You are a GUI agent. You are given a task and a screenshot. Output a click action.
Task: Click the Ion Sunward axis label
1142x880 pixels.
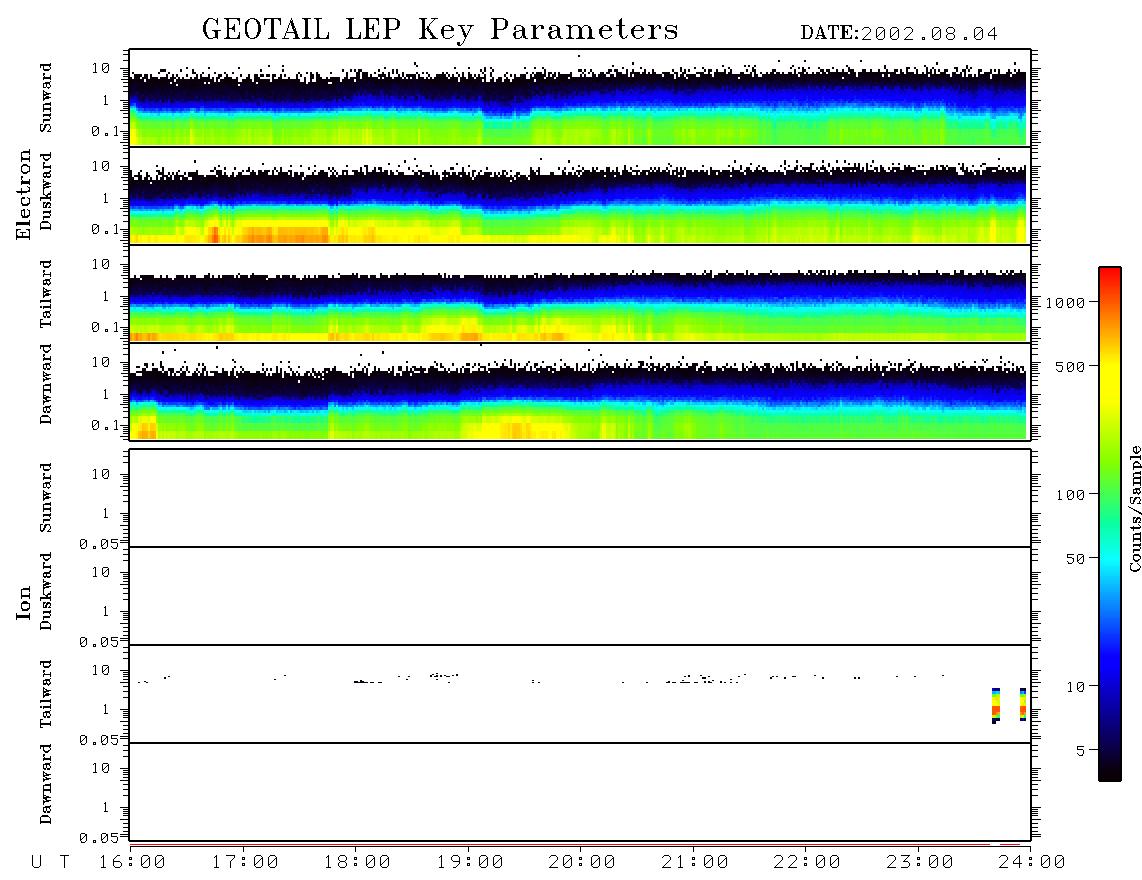(x=46, y=497)
